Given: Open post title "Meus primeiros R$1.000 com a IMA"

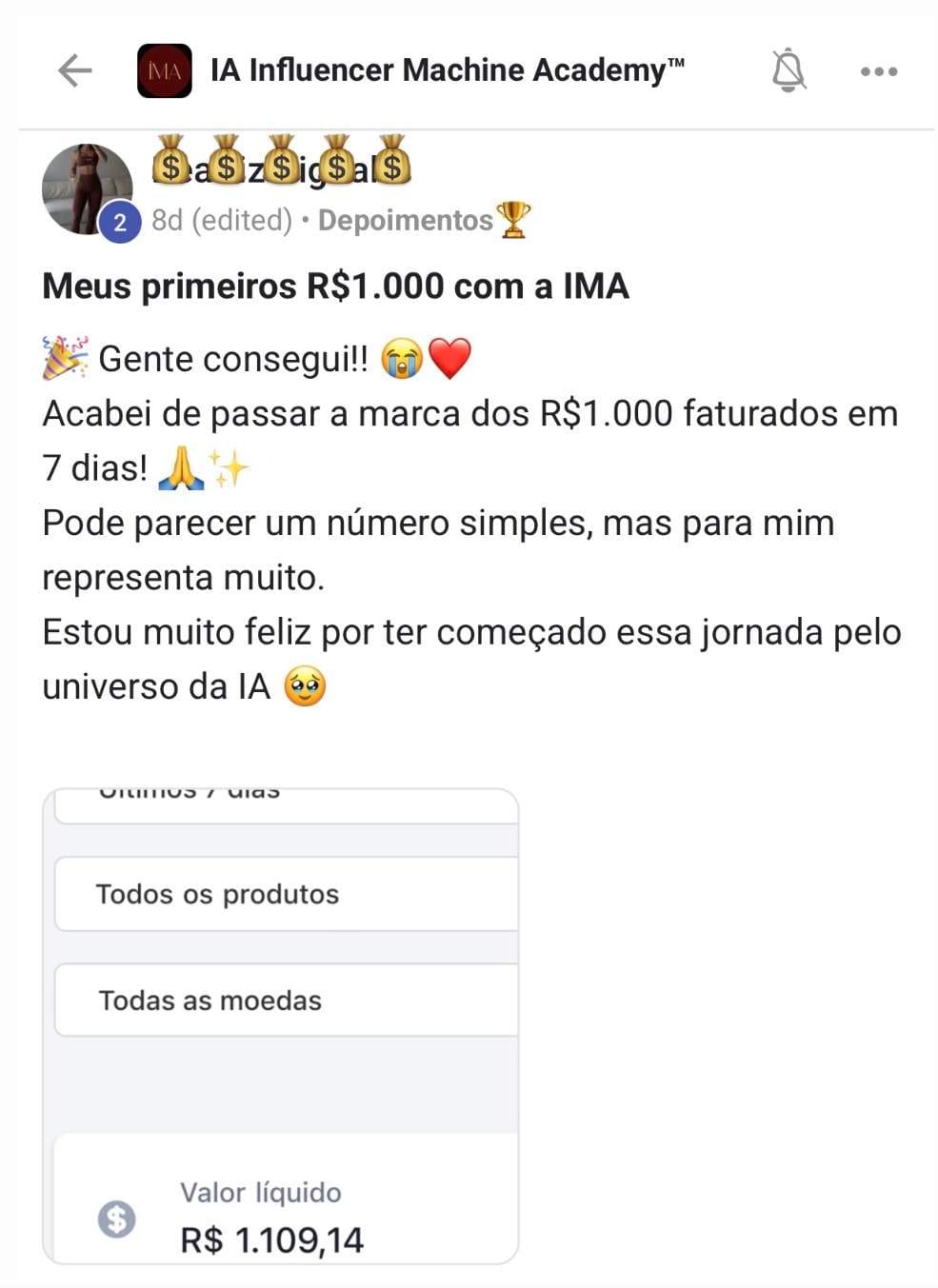Looking at the screenshot, I should [335, 286].
